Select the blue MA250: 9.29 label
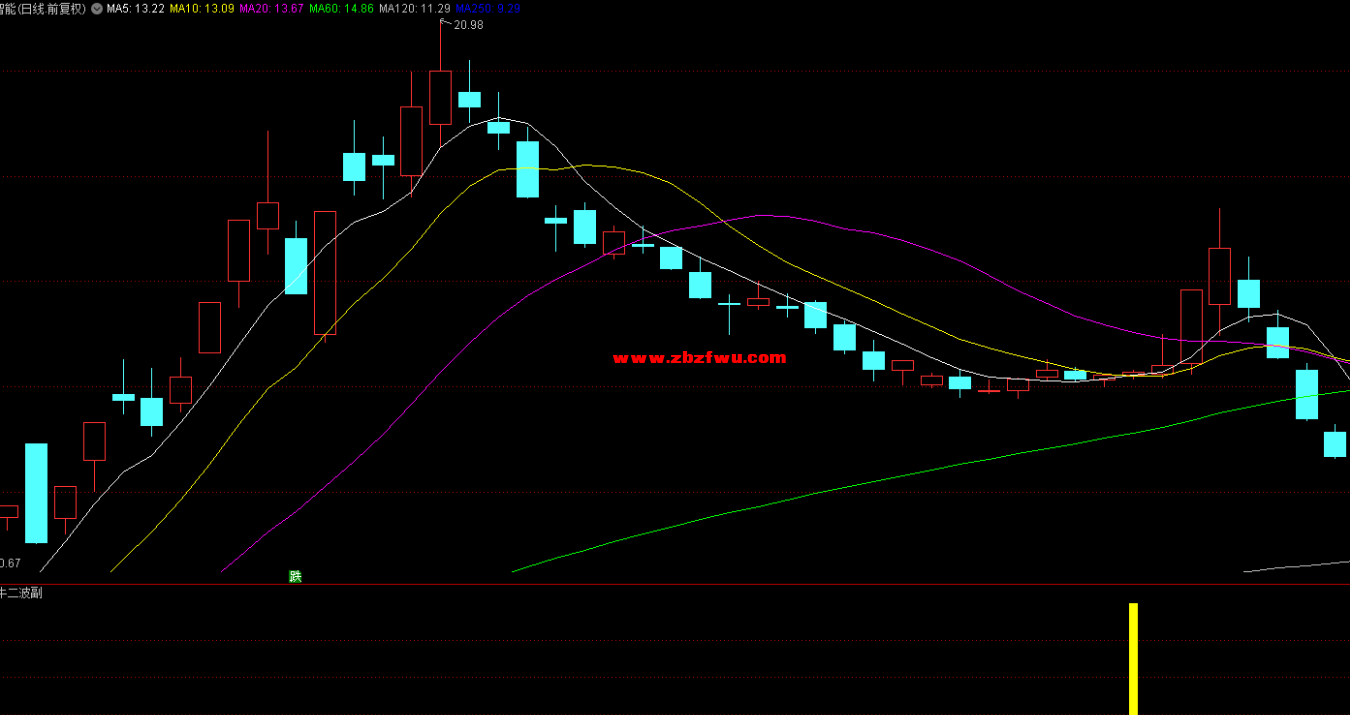The height and width of the screenshot is (715, 1350). click(487, 8)
